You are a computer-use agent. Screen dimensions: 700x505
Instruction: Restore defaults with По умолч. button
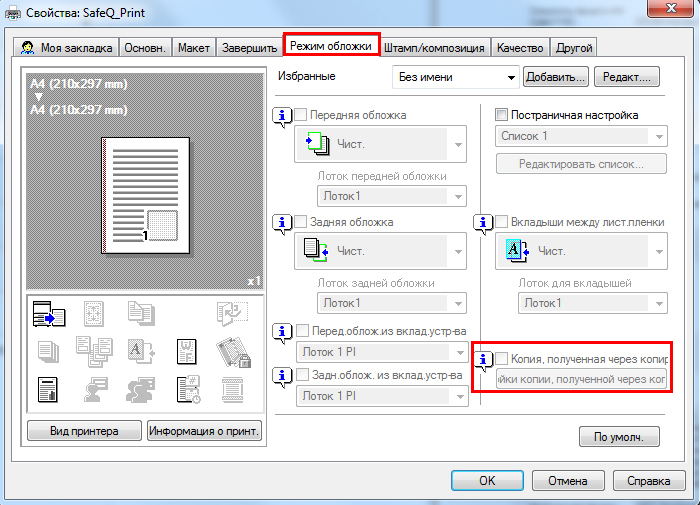(x=619, y=437)
